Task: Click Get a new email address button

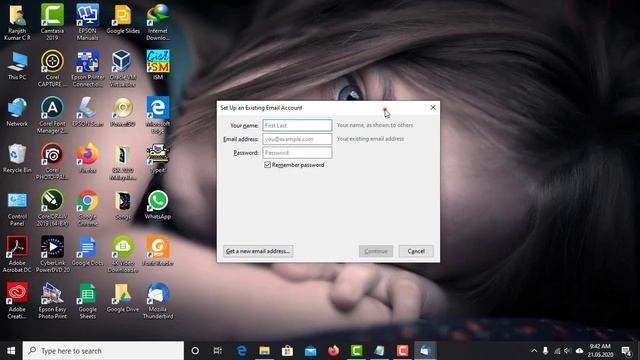Action: point(258,251)
